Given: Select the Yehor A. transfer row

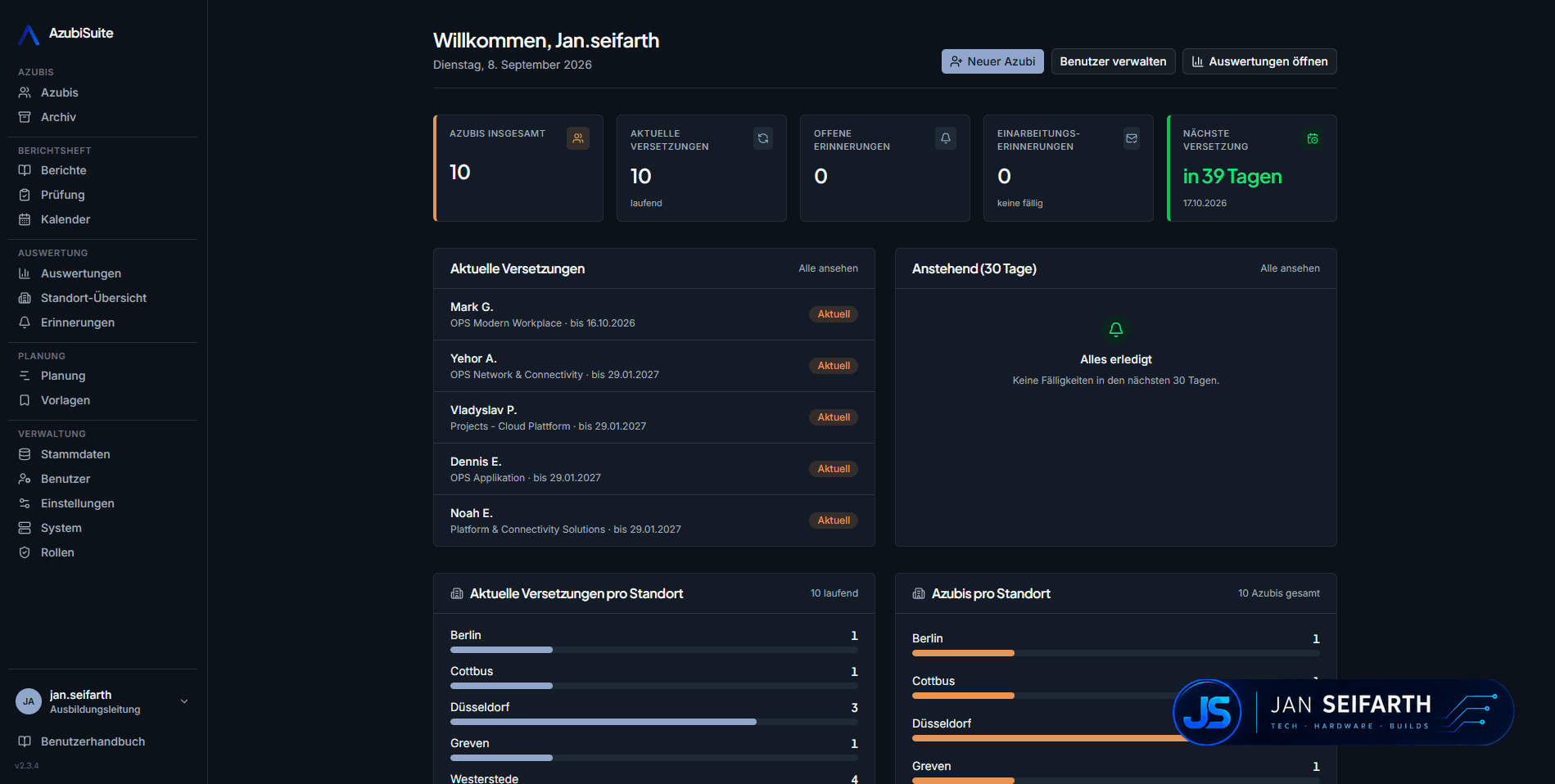Looking at the screenshot, I should coord(654,366).
